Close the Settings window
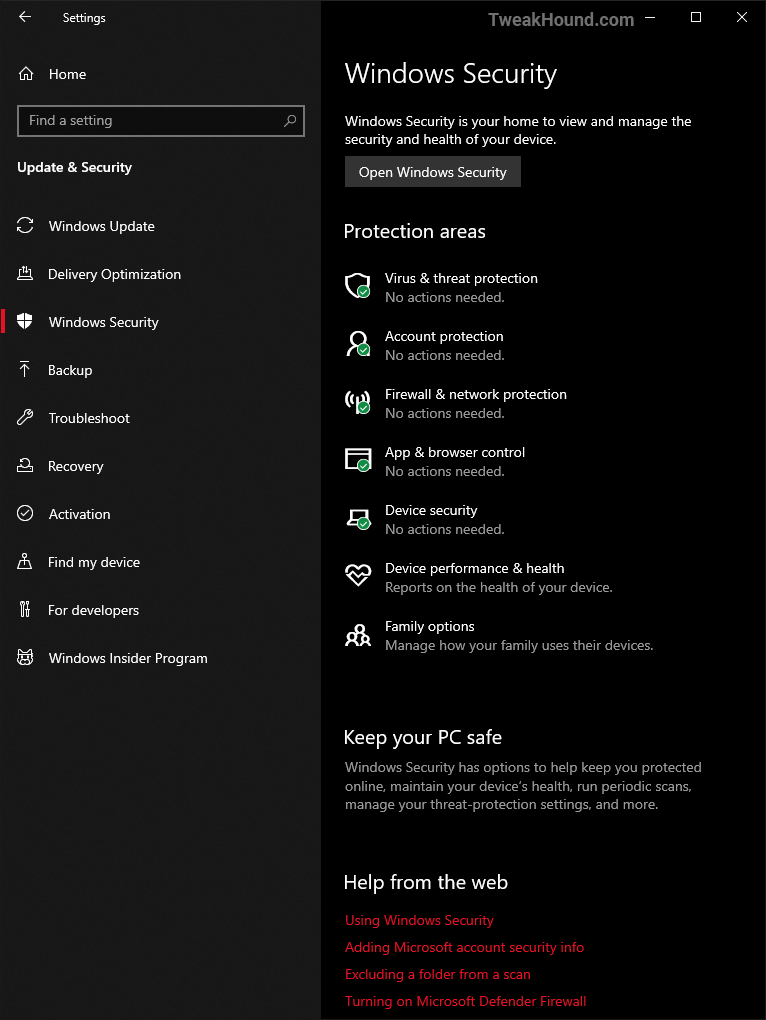The height and width of the screenshot is (1020, 766). pos(741,18)
